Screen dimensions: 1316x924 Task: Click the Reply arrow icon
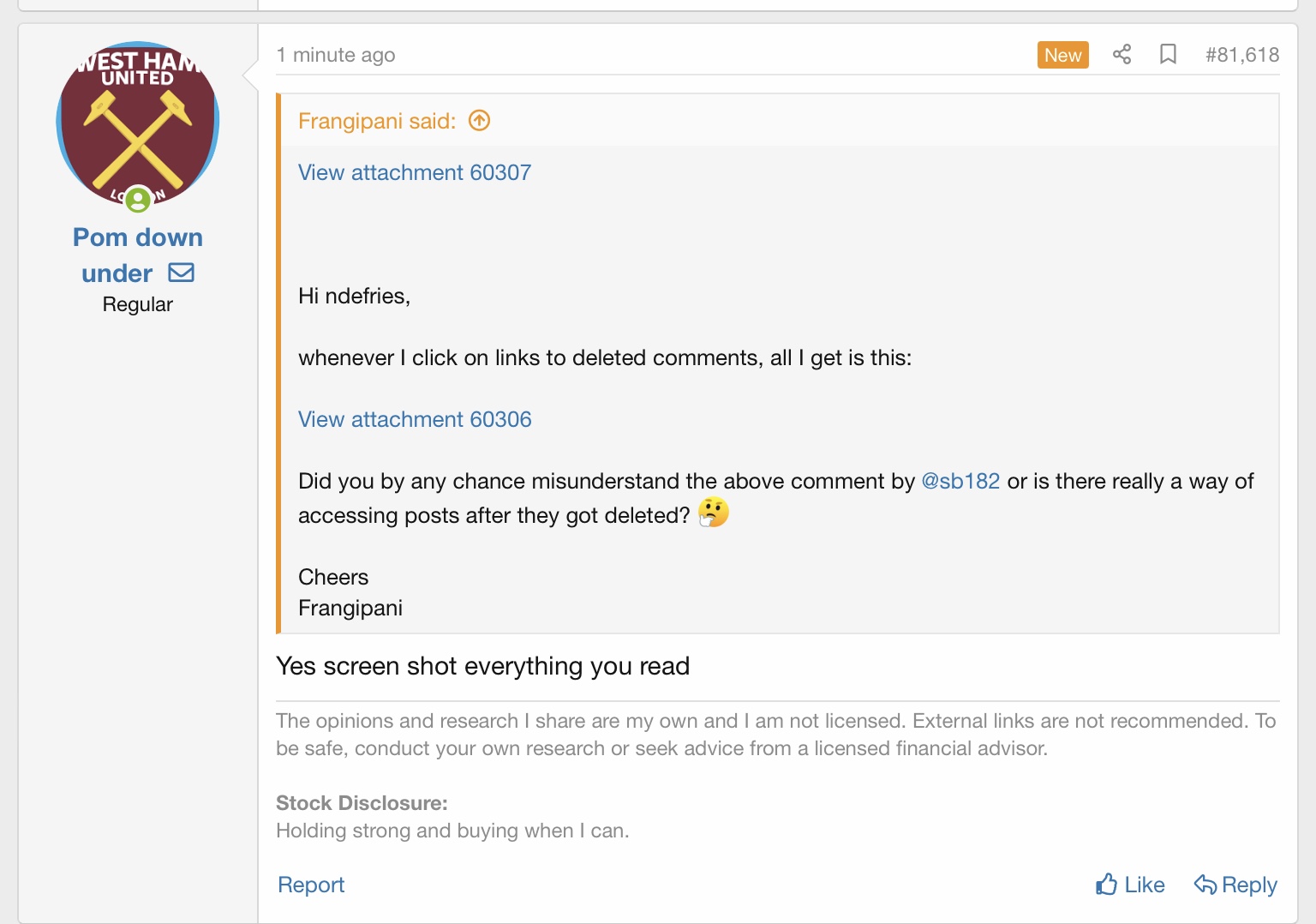[1205, 884]
